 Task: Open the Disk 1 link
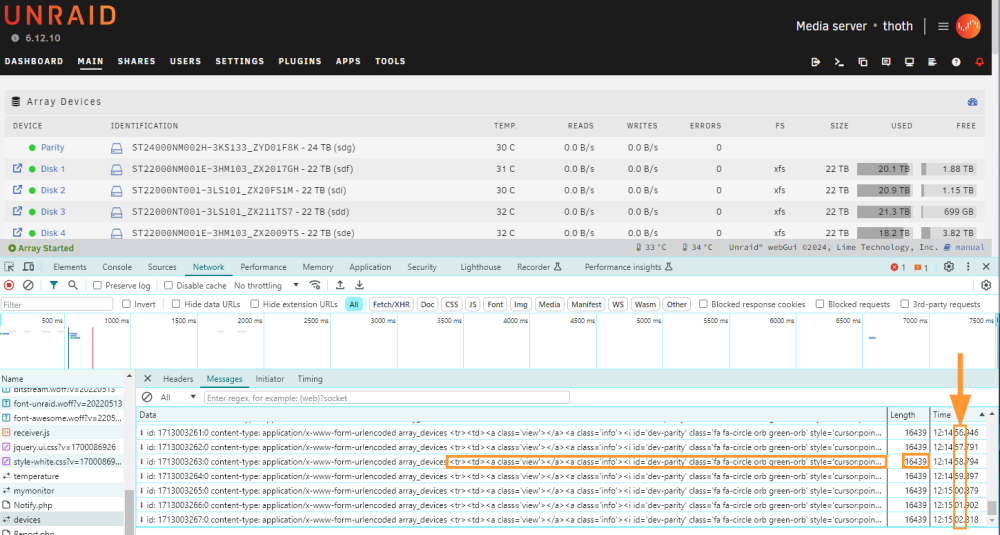(x=53, y=169)
